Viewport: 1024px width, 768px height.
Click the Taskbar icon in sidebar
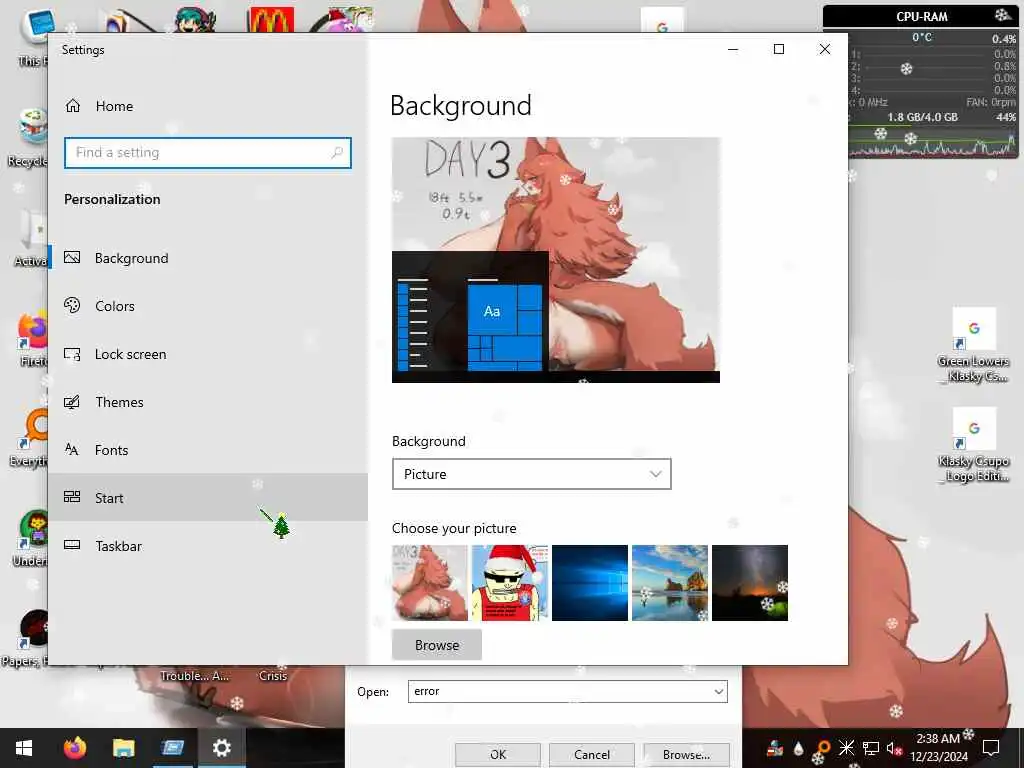[72, 545]
